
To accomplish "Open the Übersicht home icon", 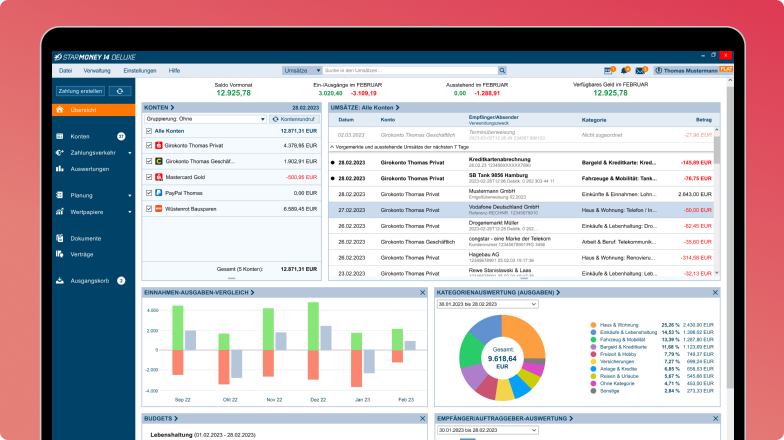I will point(60,109).
